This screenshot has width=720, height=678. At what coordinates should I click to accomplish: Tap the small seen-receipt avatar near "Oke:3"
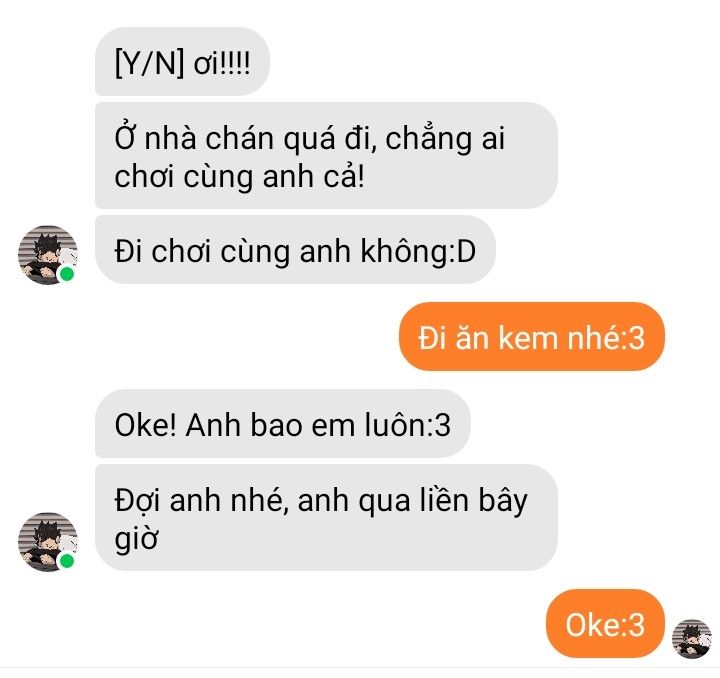tap(692, 639)
